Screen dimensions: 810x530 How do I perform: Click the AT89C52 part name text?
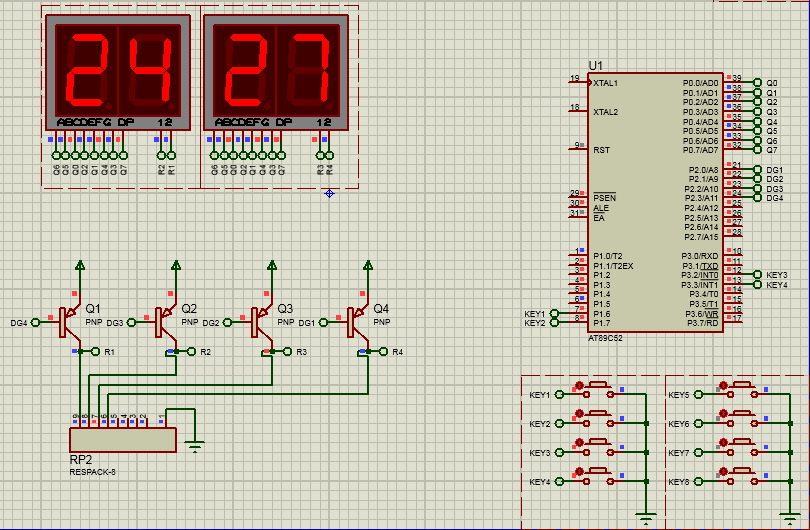605,338
